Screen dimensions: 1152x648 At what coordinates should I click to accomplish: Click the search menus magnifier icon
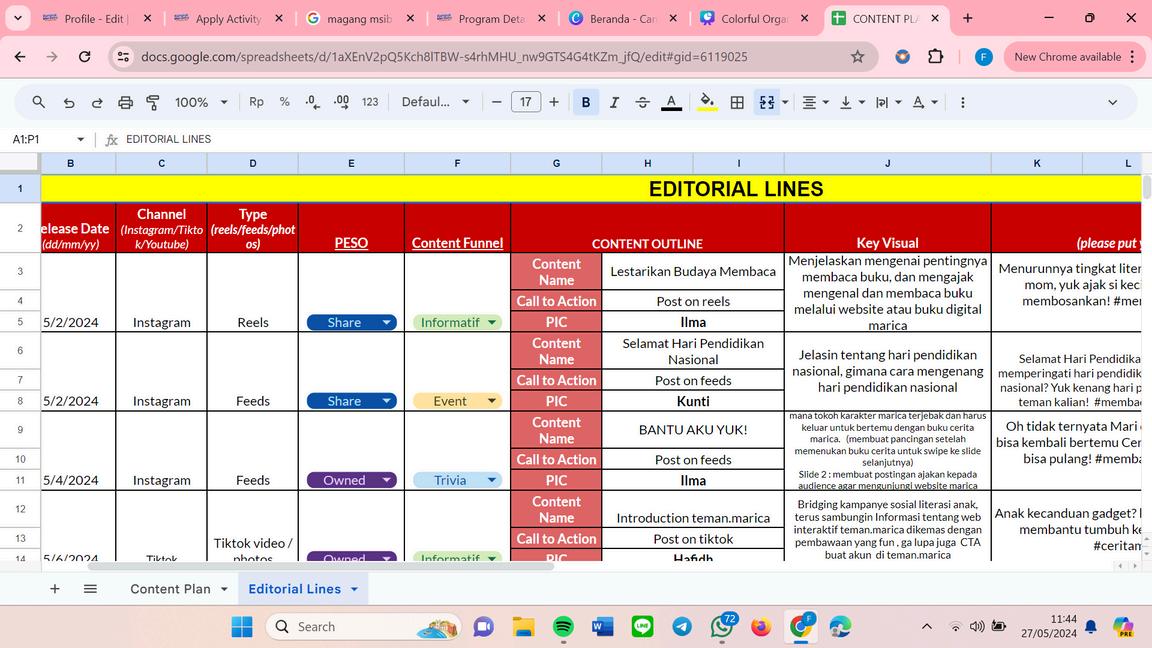(x=39, y=103)
